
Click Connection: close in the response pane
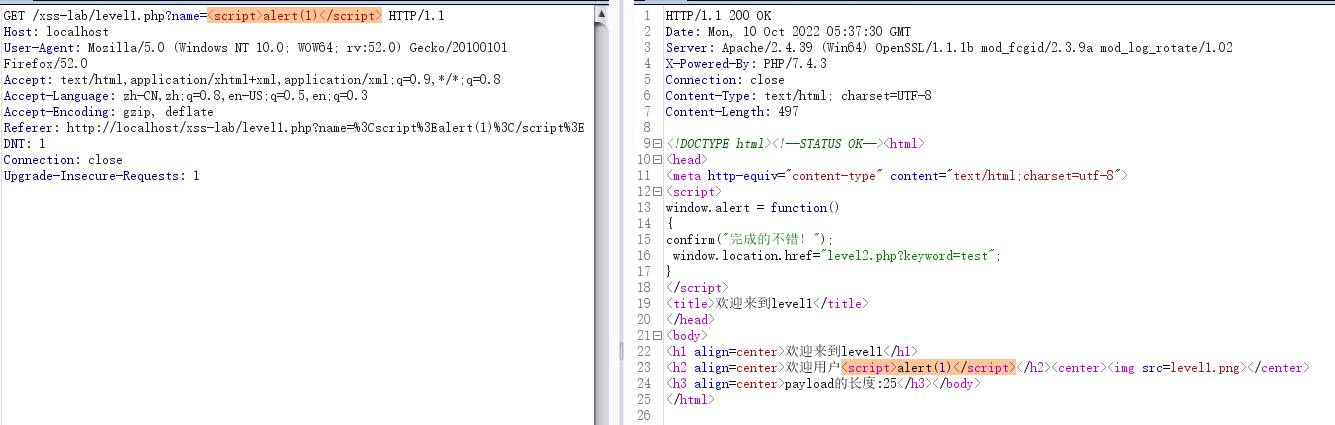(725, 80)
